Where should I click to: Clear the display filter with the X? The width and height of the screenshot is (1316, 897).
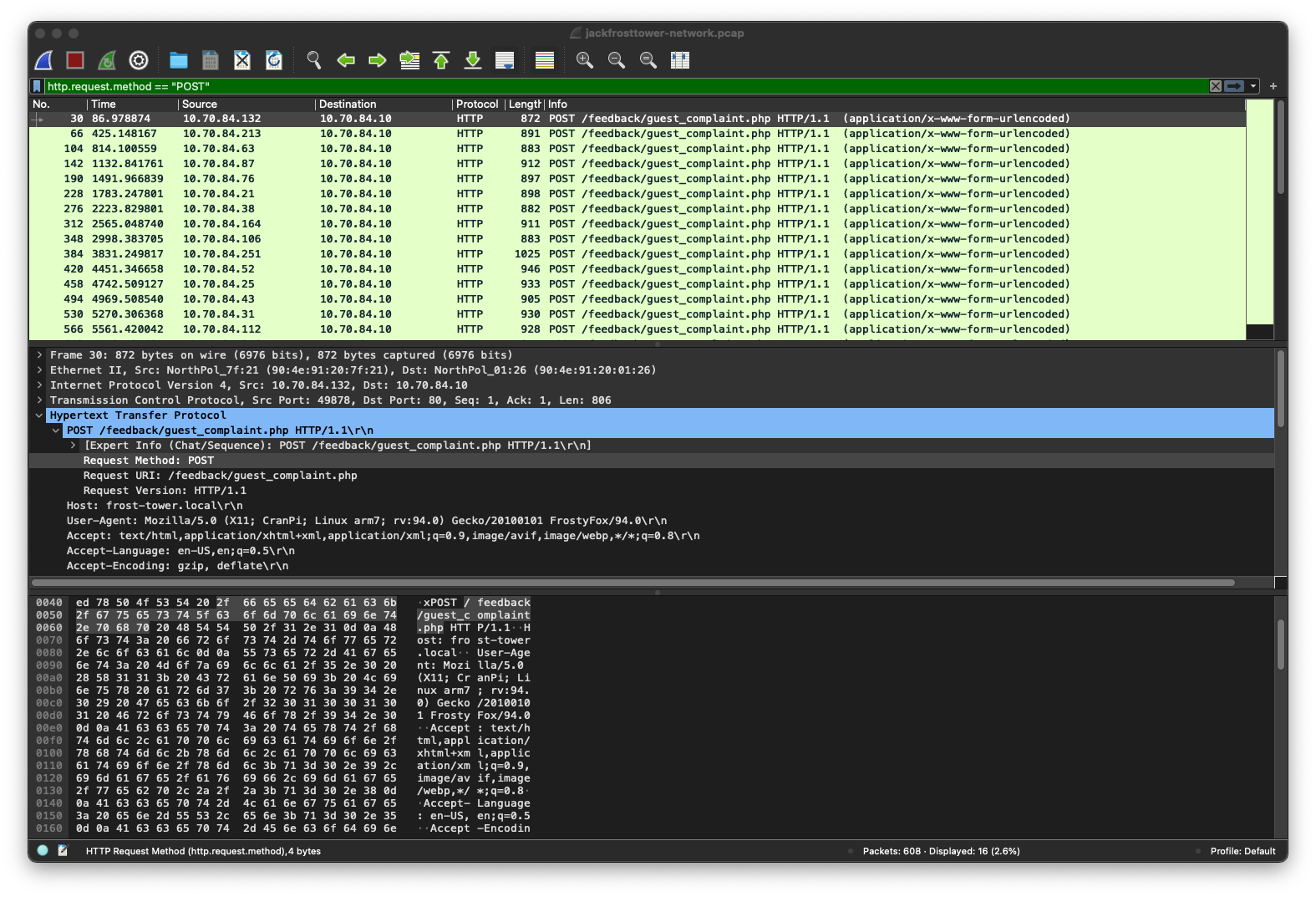point(1216,86)
